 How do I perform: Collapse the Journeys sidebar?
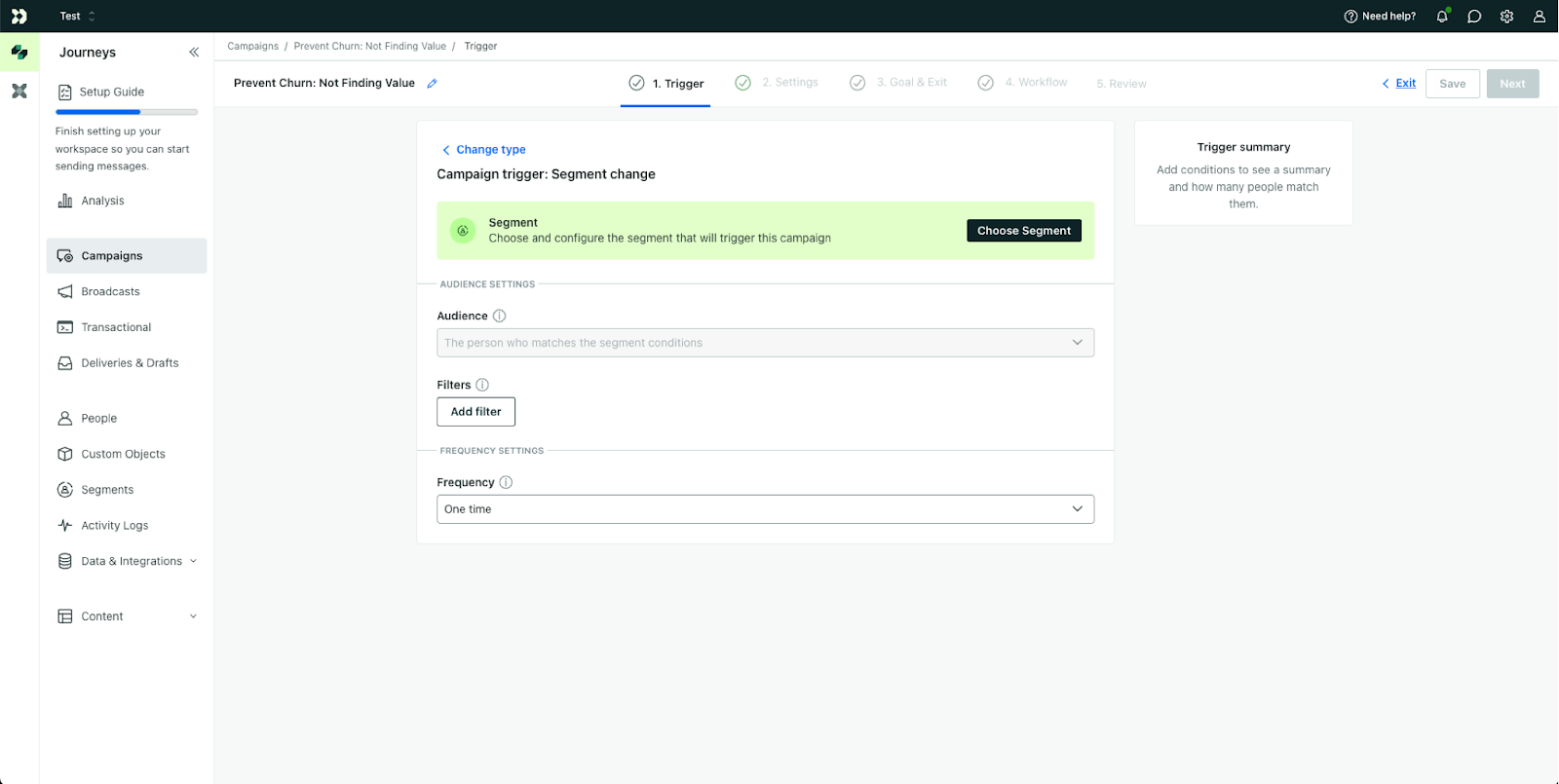pyautogui.click(x=194, y=53)
